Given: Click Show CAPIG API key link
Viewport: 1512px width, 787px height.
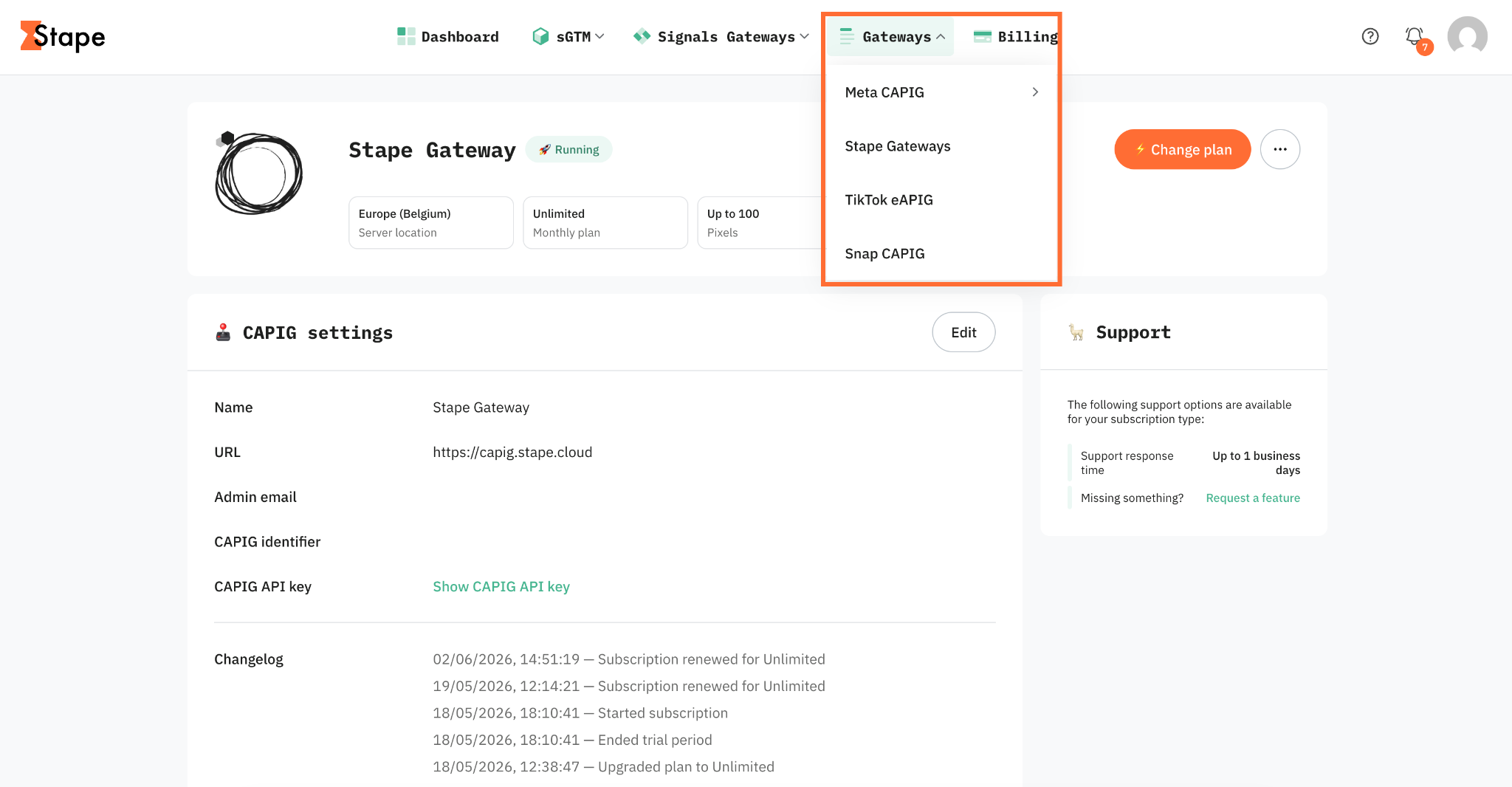Looking at the screenshot, I should (x=501, y=586).
